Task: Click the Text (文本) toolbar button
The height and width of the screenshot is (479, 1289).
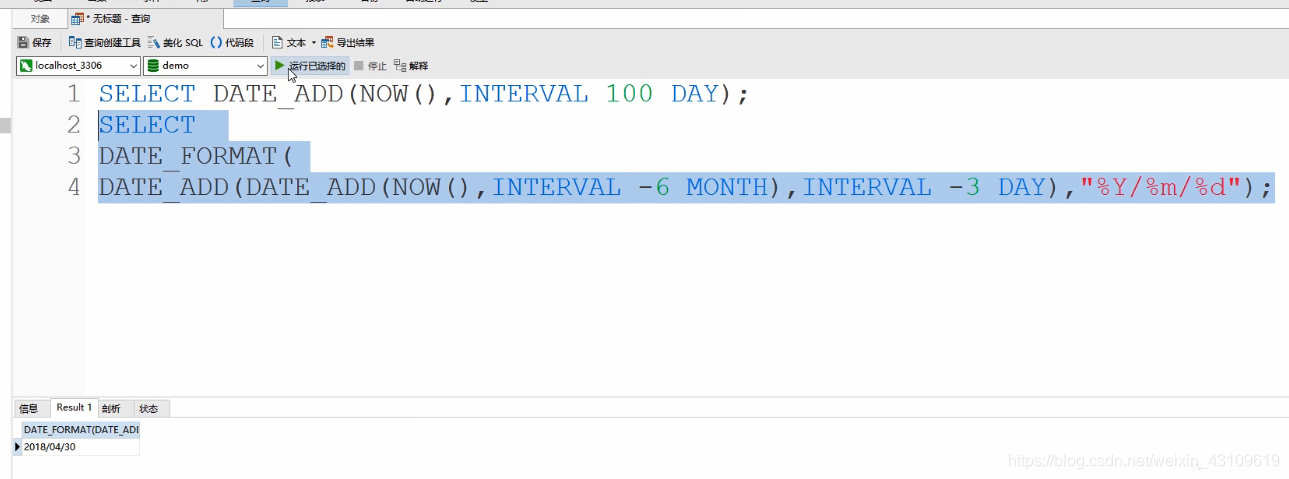Action: (289, 42)
